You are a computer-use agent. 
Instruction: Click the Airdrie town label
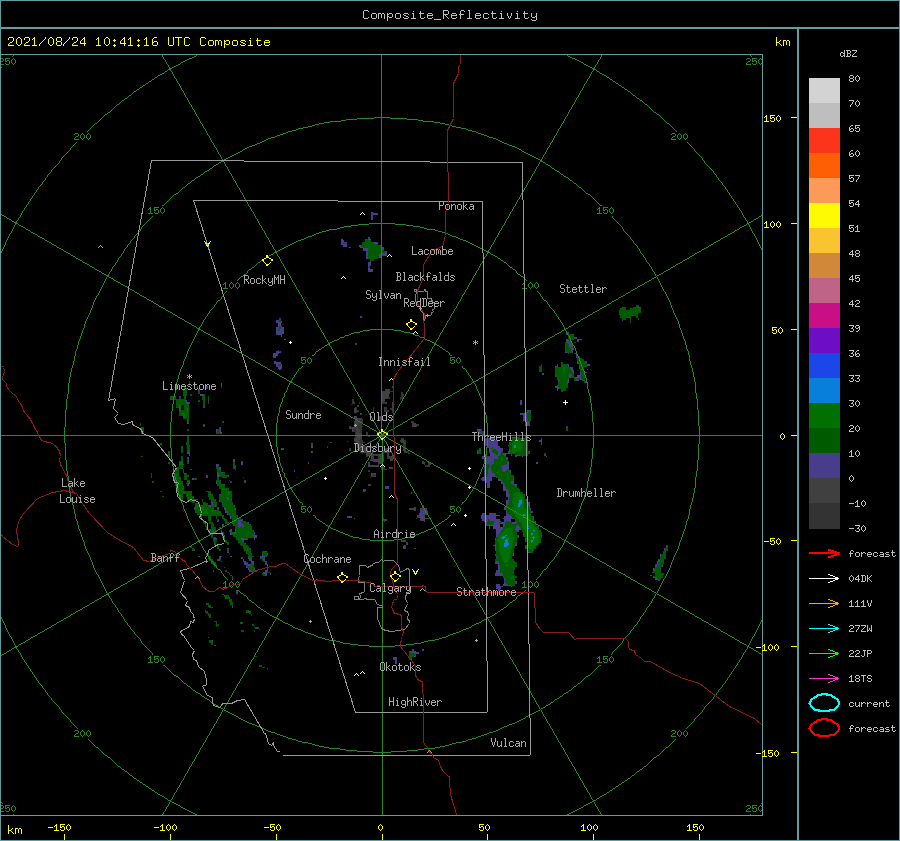(394, 534)
